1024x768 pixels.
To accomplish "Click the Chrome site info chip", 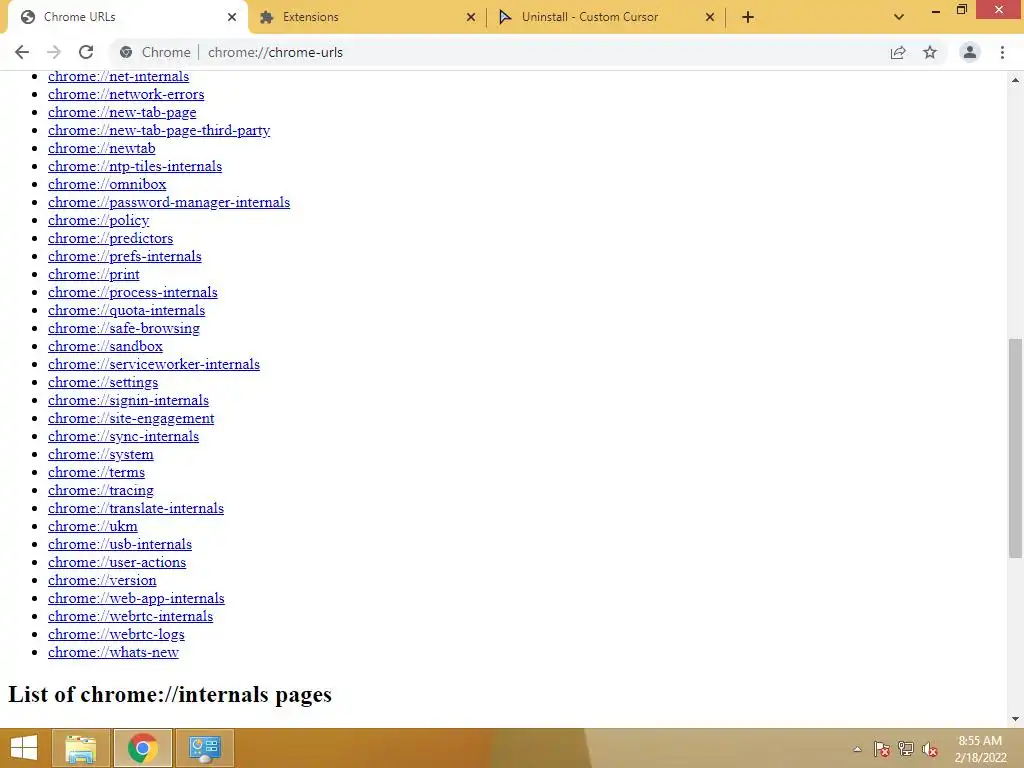I will coord(155,52).
